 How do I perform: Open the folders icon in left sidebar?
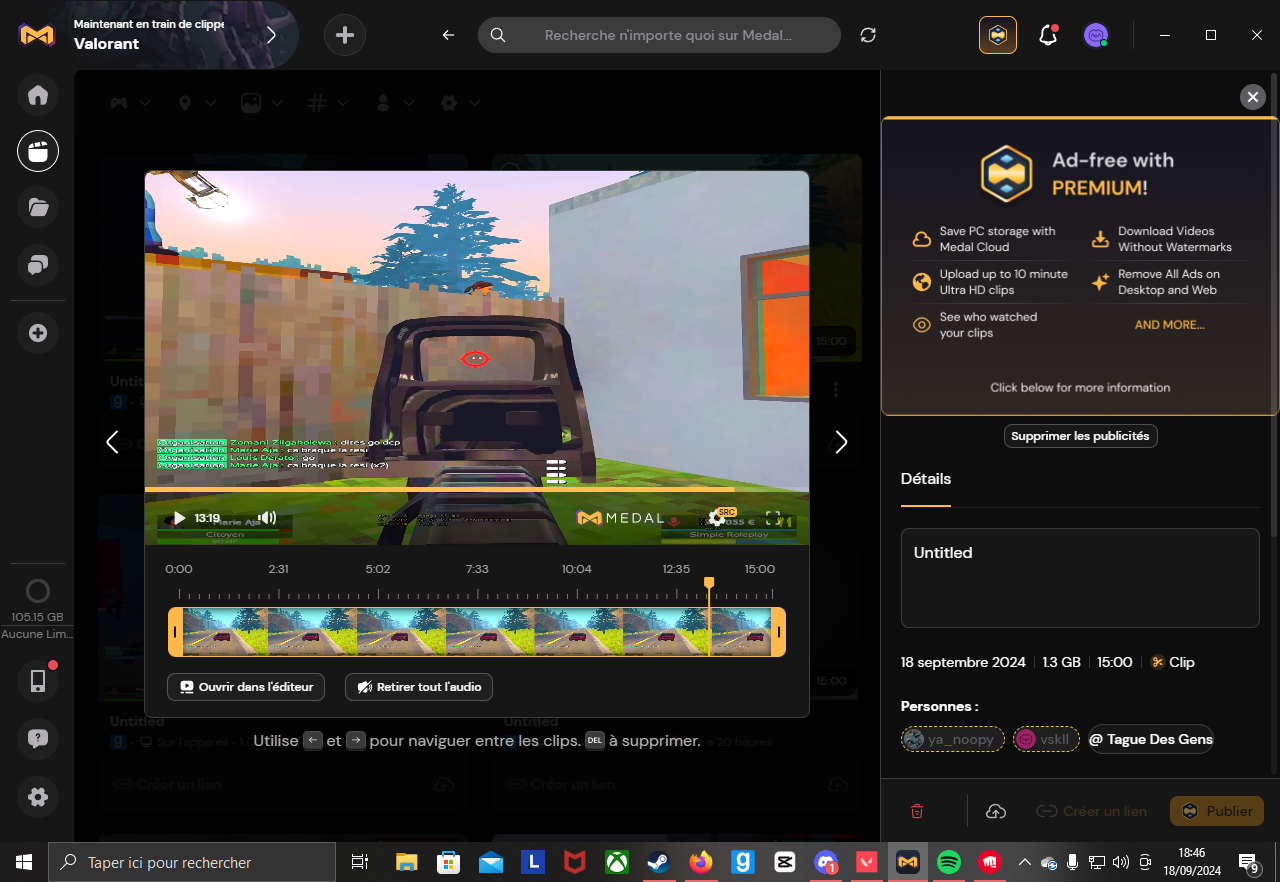click(x=38, y=208)
